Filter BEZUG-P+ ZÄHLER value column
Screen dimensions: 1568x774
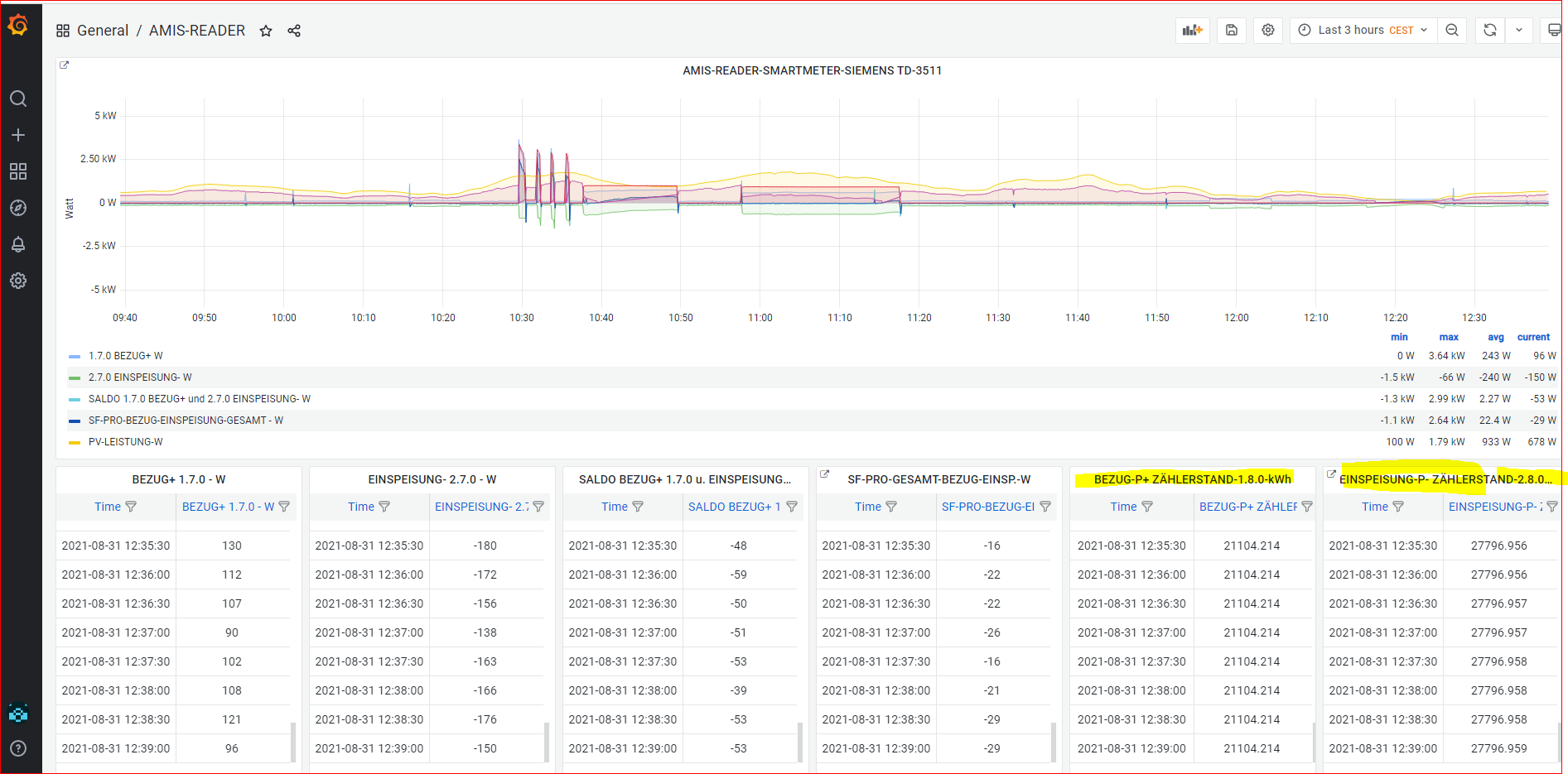click(1307, 507)
